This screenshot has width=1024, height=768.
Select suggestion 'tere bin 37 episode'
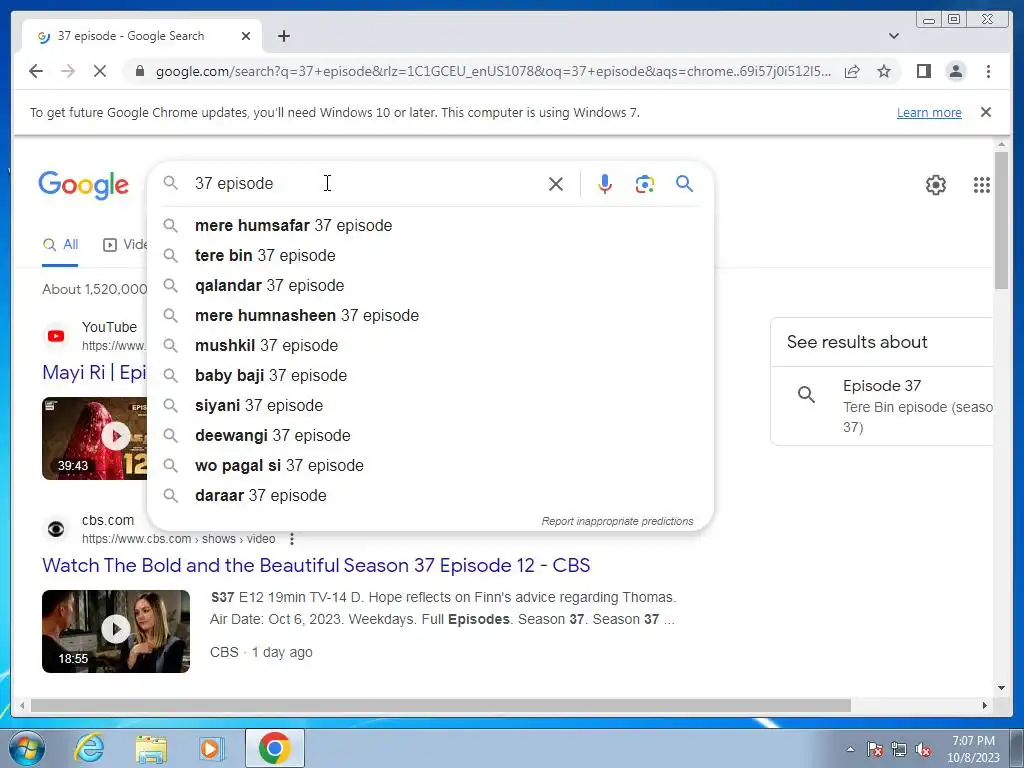pos(430,255)
